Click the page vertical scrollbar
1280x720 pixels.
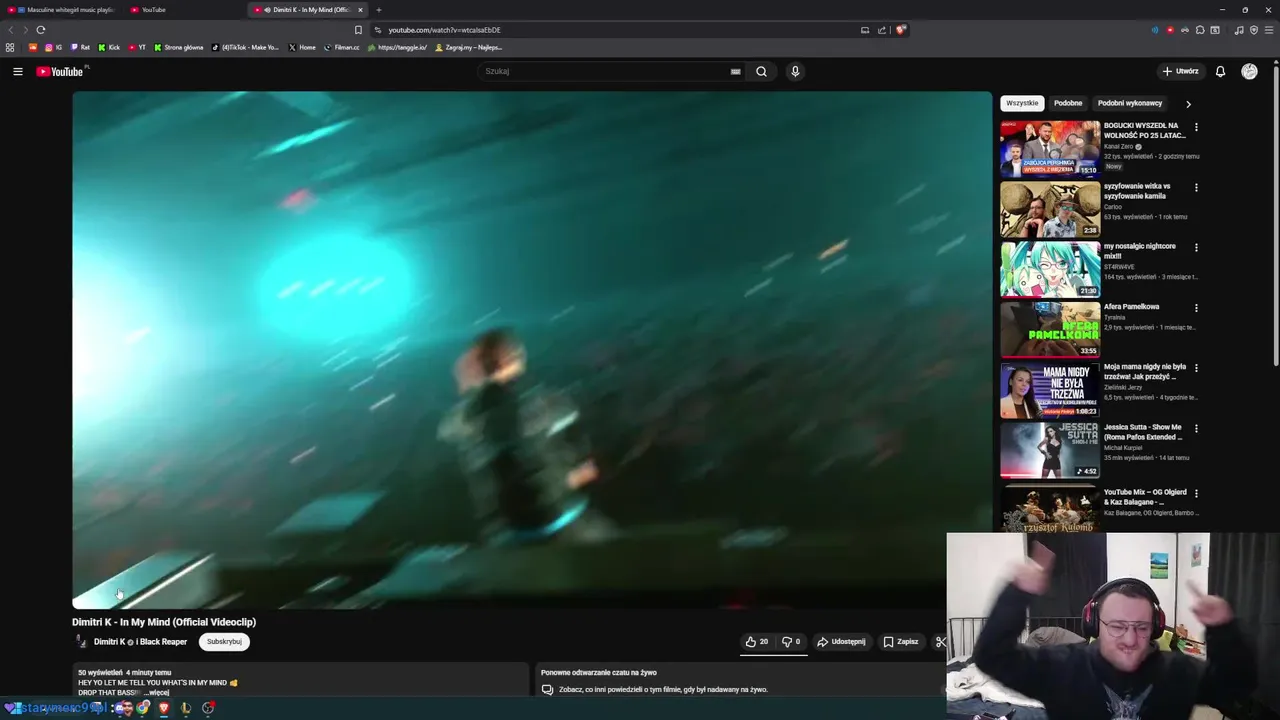pos(1275,215)
